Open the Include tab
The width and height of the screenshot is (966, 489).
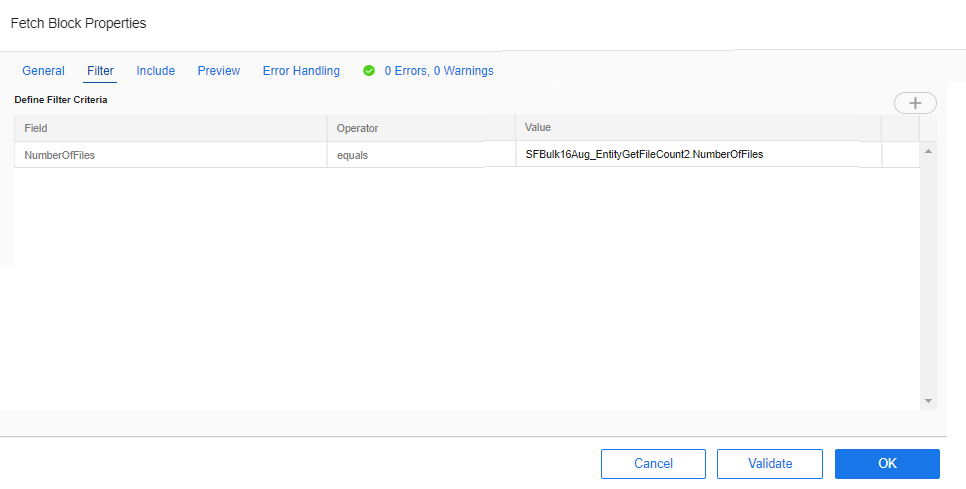pos(155,71)
